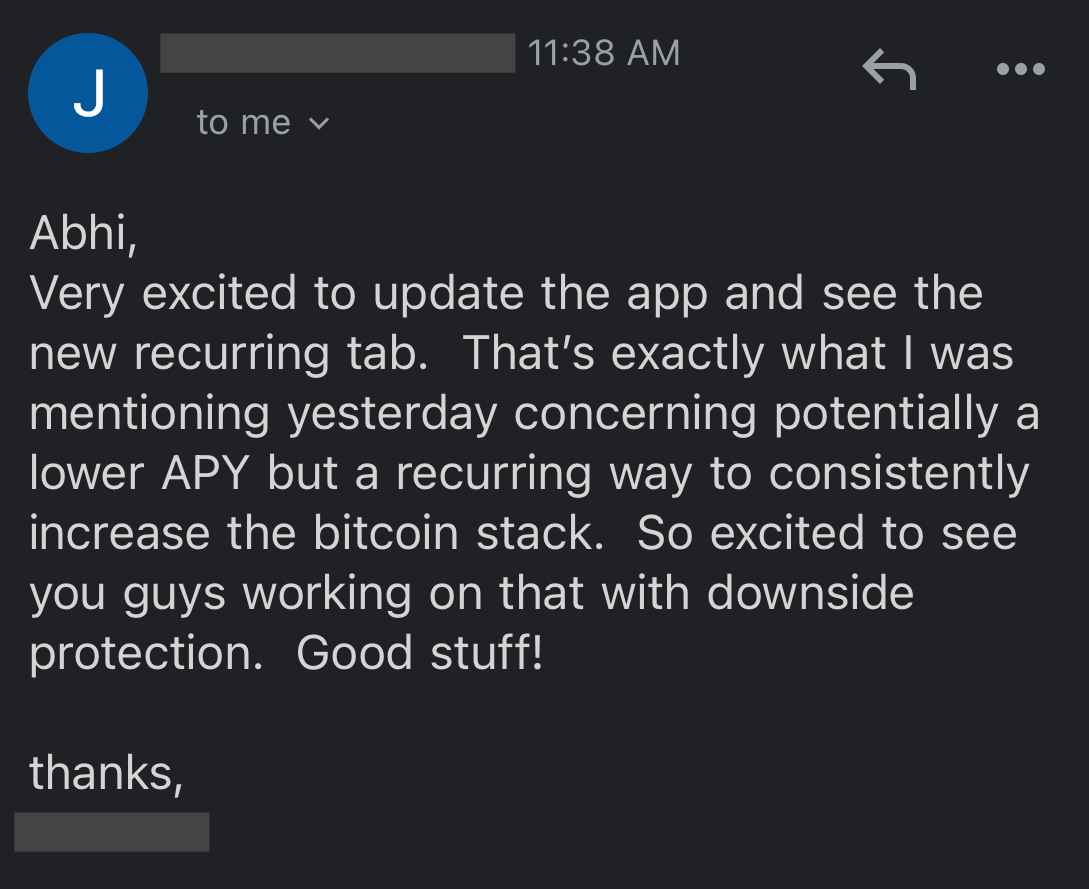The width and height of the screenshot is (1089, 889).
Task: Tap the "thanks," closing line
Action: coord(106,773)
